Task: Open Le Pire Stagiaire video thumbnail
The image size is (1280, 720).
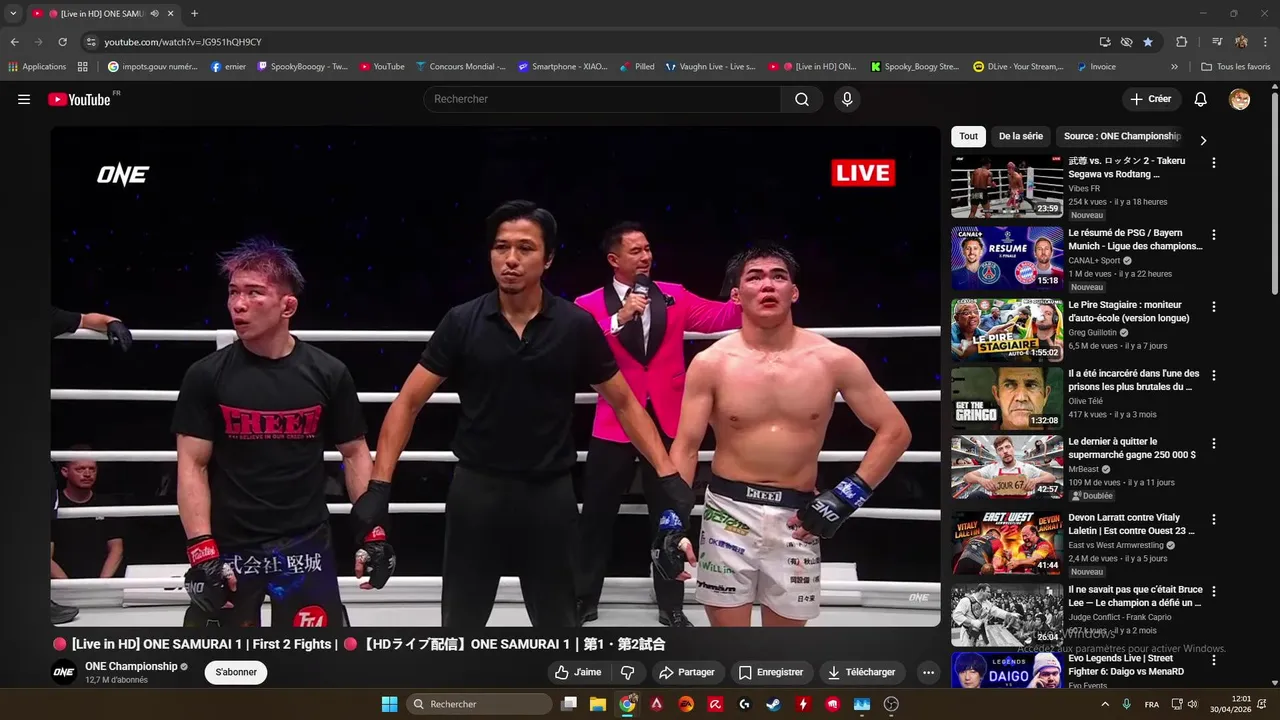Action: [x=1007, y=330]
